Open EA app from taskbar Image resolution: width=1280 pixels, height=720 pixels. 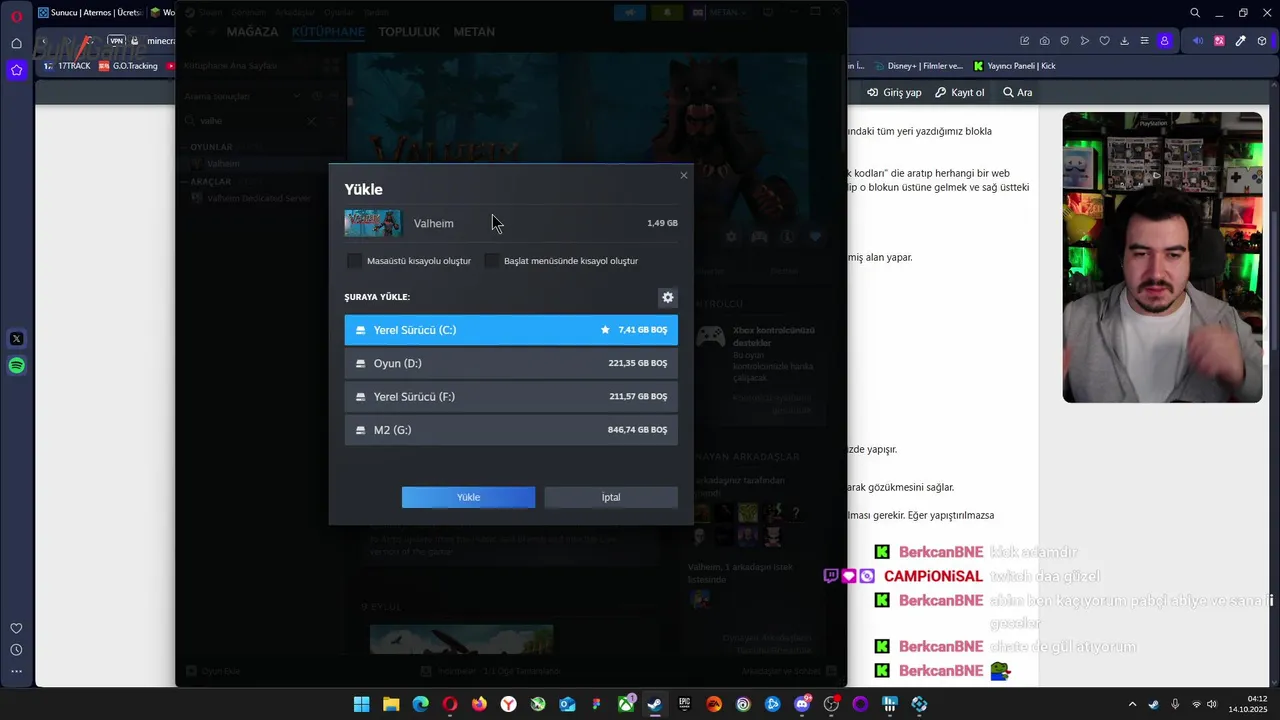tap(714, 704)
